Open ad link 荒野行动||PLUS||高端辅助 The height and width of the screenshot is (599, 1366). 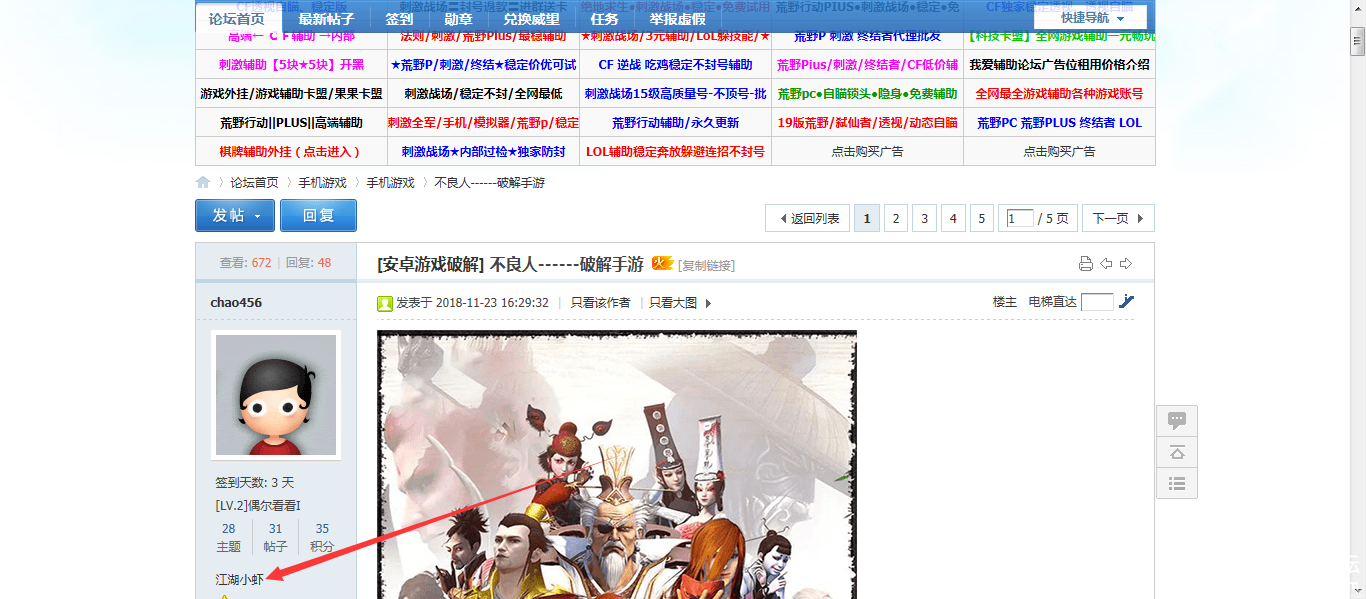pos(291,123)
